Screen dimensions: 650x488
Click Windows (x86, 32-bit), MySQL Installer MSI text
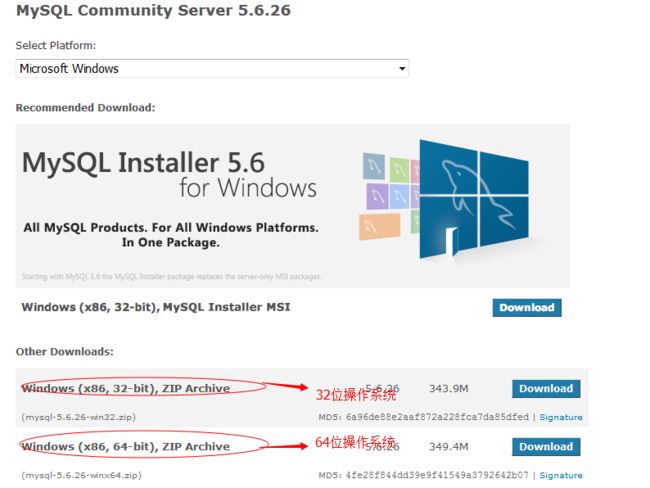(x=156, y=307)
